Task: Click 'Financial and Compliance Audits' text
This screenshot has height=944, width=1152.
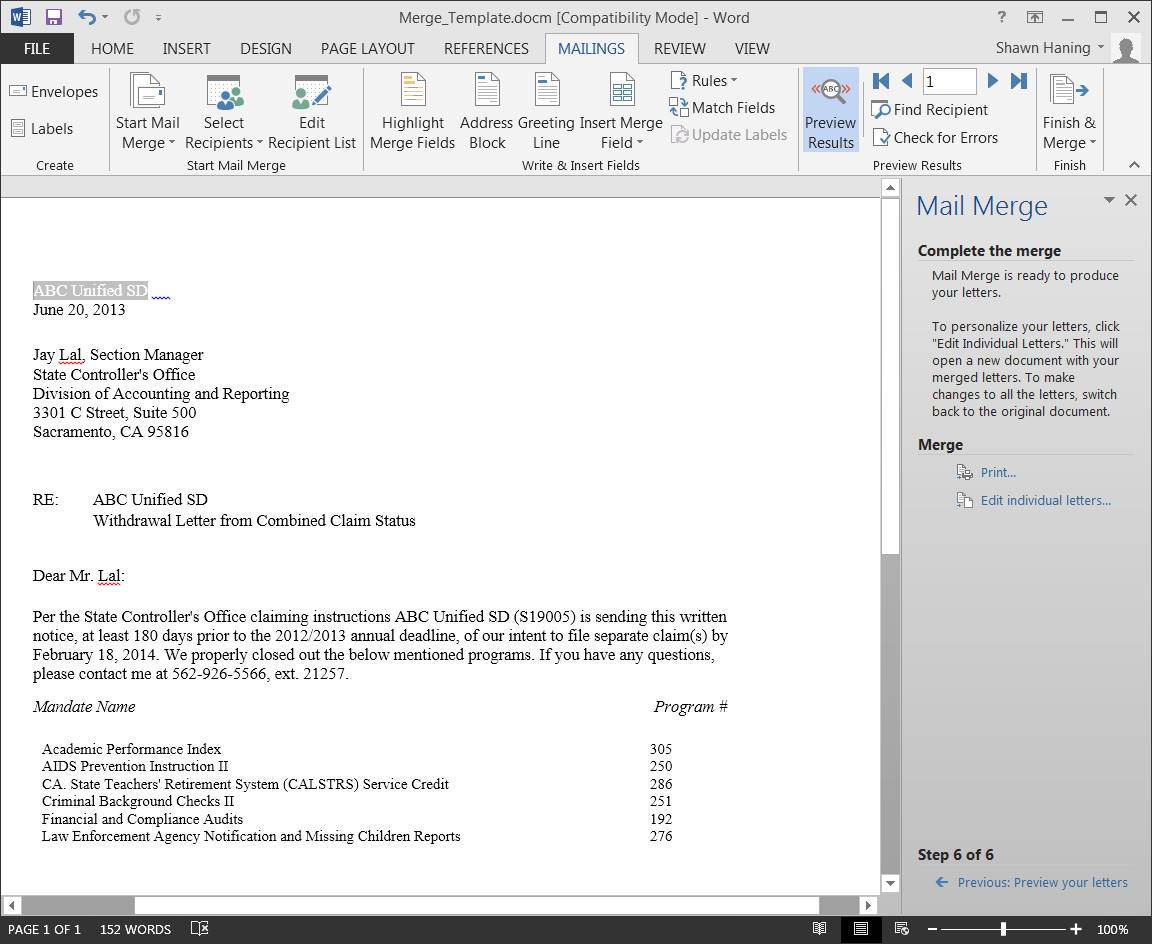Action: [143, 818]
